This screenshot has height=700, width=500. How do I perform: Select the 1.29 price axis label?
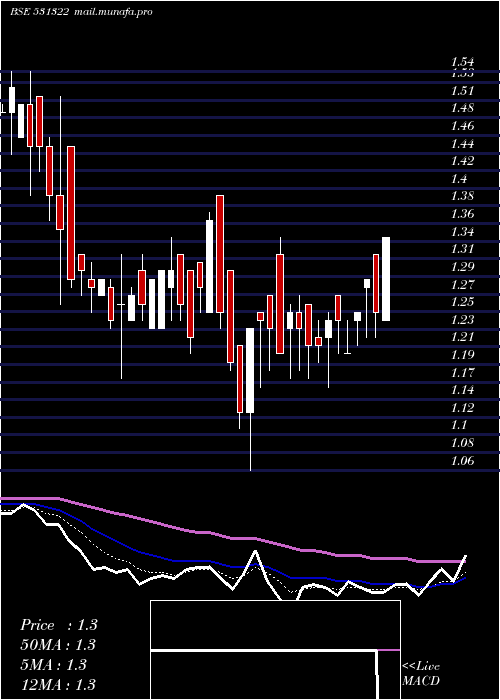point(462,267)
